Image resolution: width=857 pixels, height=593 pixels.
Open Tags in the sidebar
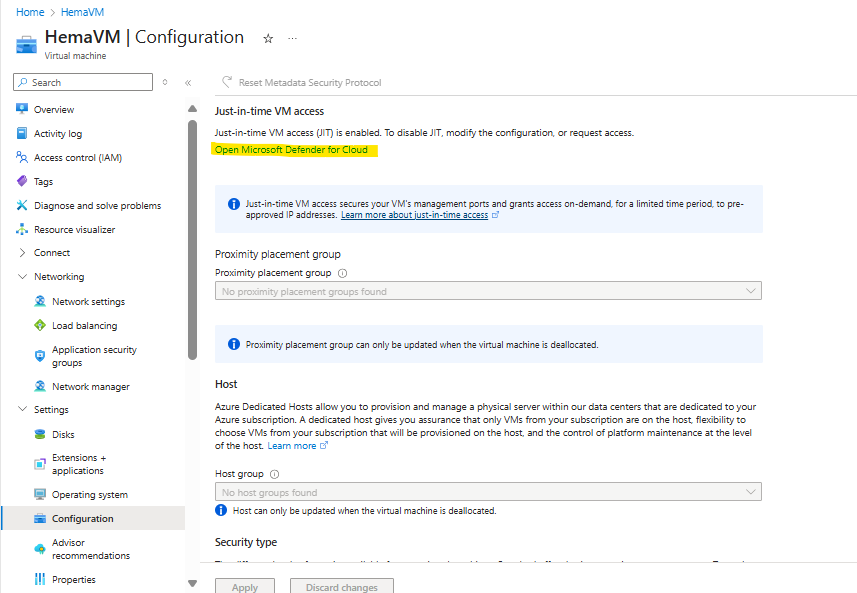[43, 181]
